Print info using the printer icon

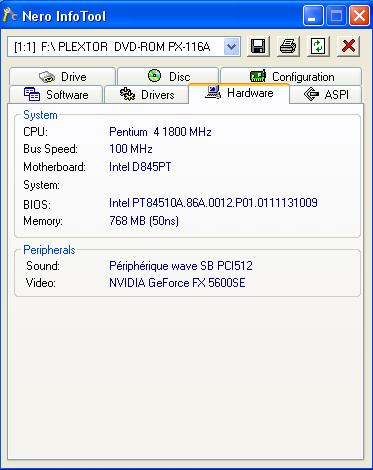[x=288, y=46]
